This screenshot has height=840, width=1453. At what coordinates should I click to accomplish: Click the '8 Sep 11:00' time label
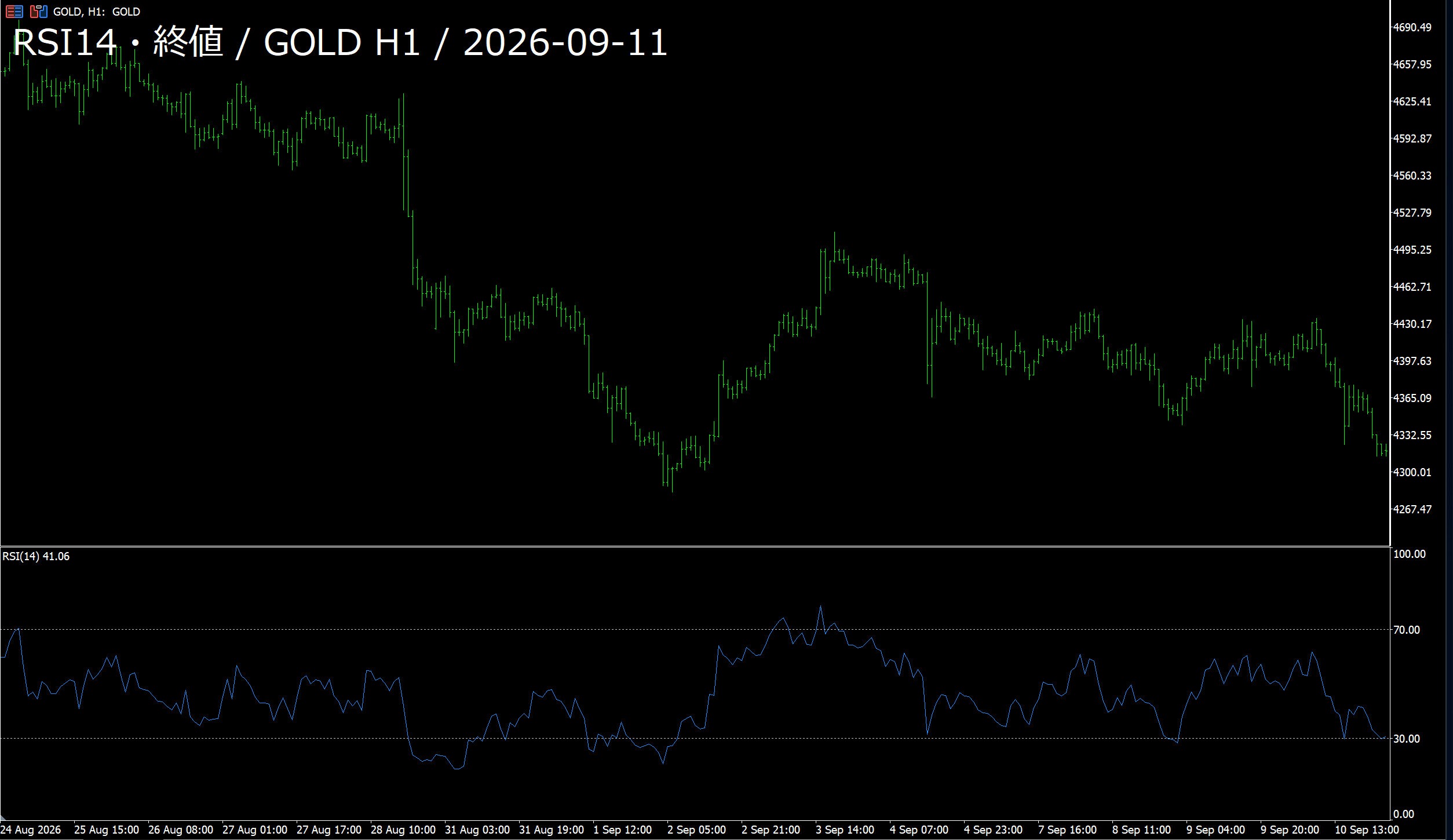pos(1142,830)
